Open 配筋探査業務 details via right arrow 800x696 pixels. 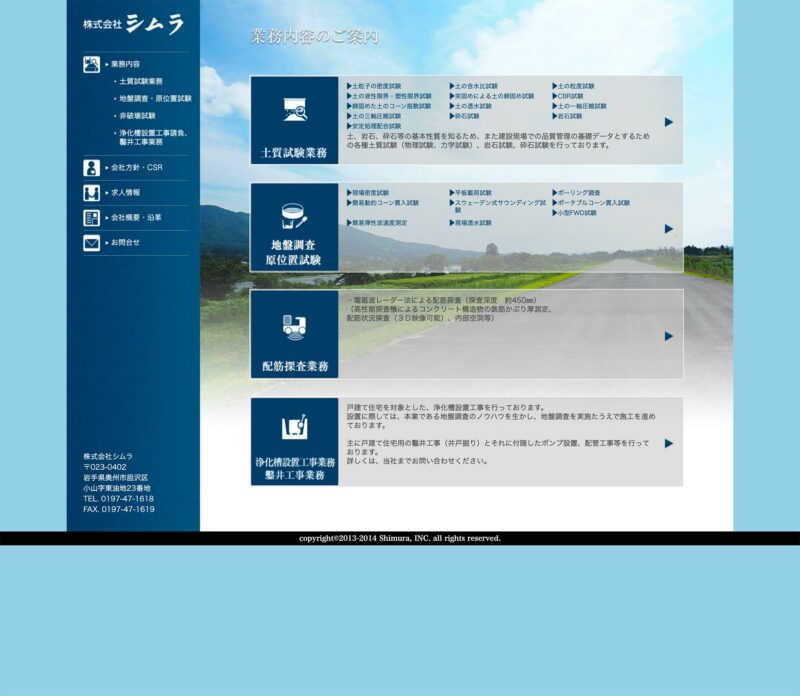click(669, 336)
